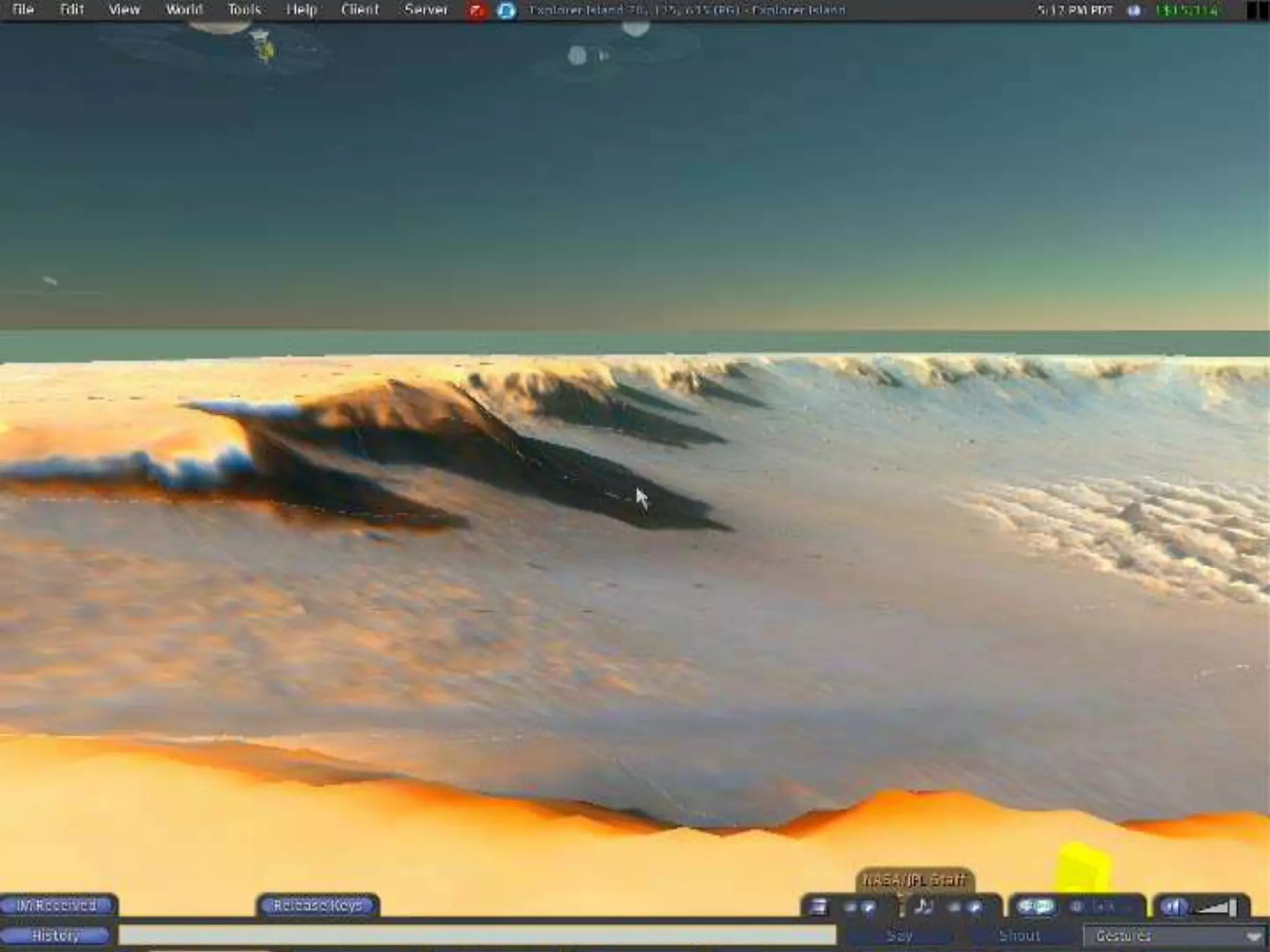Click the music note icon
Screen dimensions: 1270x952
coord(923,907)
